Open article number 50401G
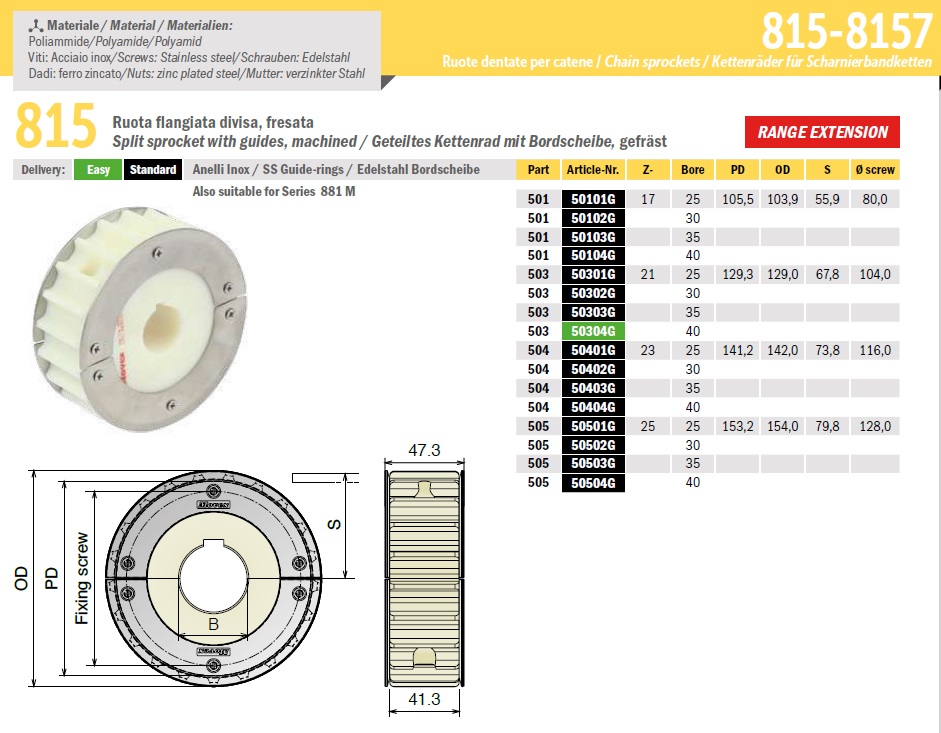This screenshot has width=941, height=733. tap(594, 350)
